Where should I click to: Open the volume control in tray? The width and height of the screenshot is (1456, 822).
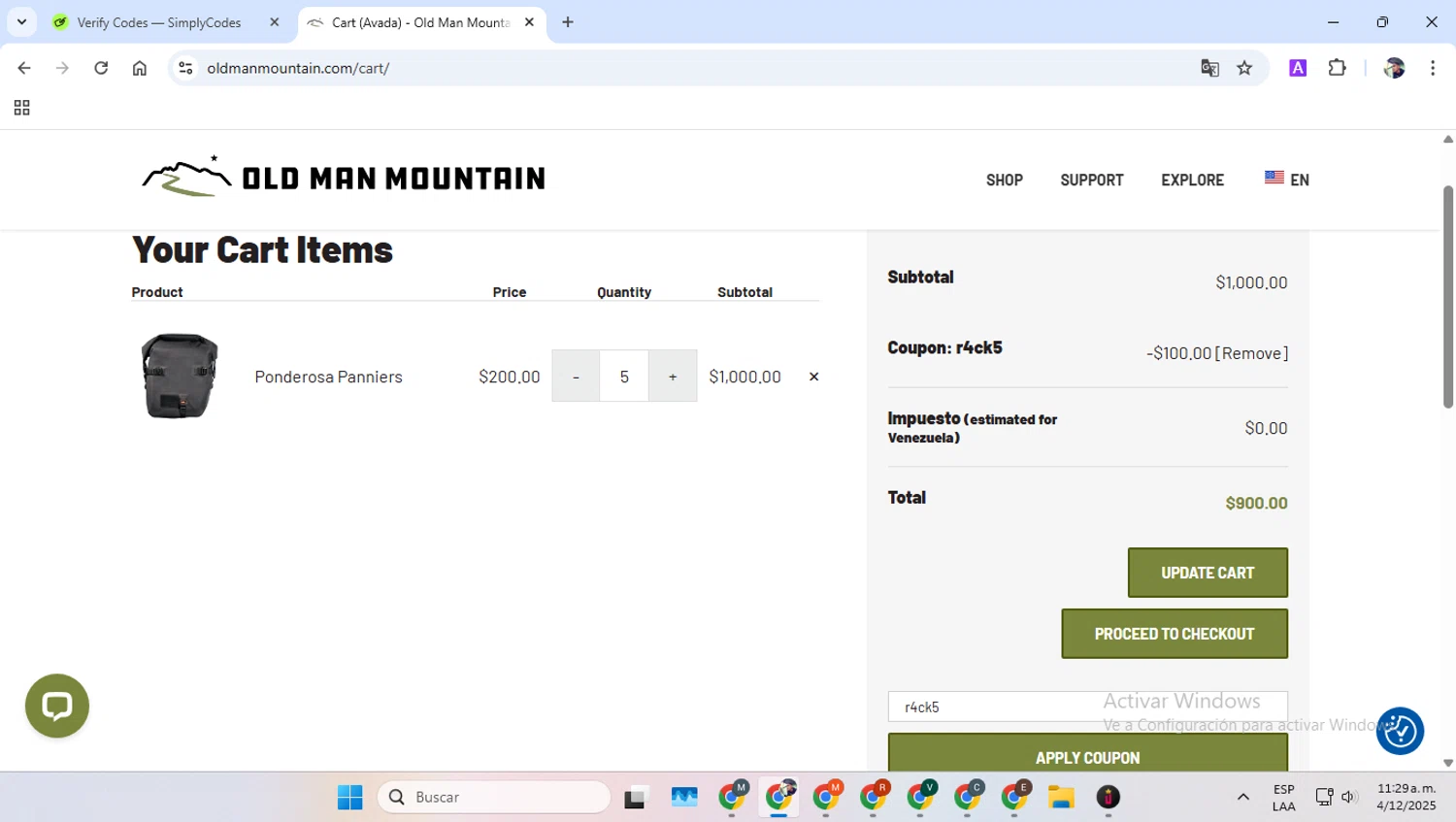click(x=1348, y=797)
